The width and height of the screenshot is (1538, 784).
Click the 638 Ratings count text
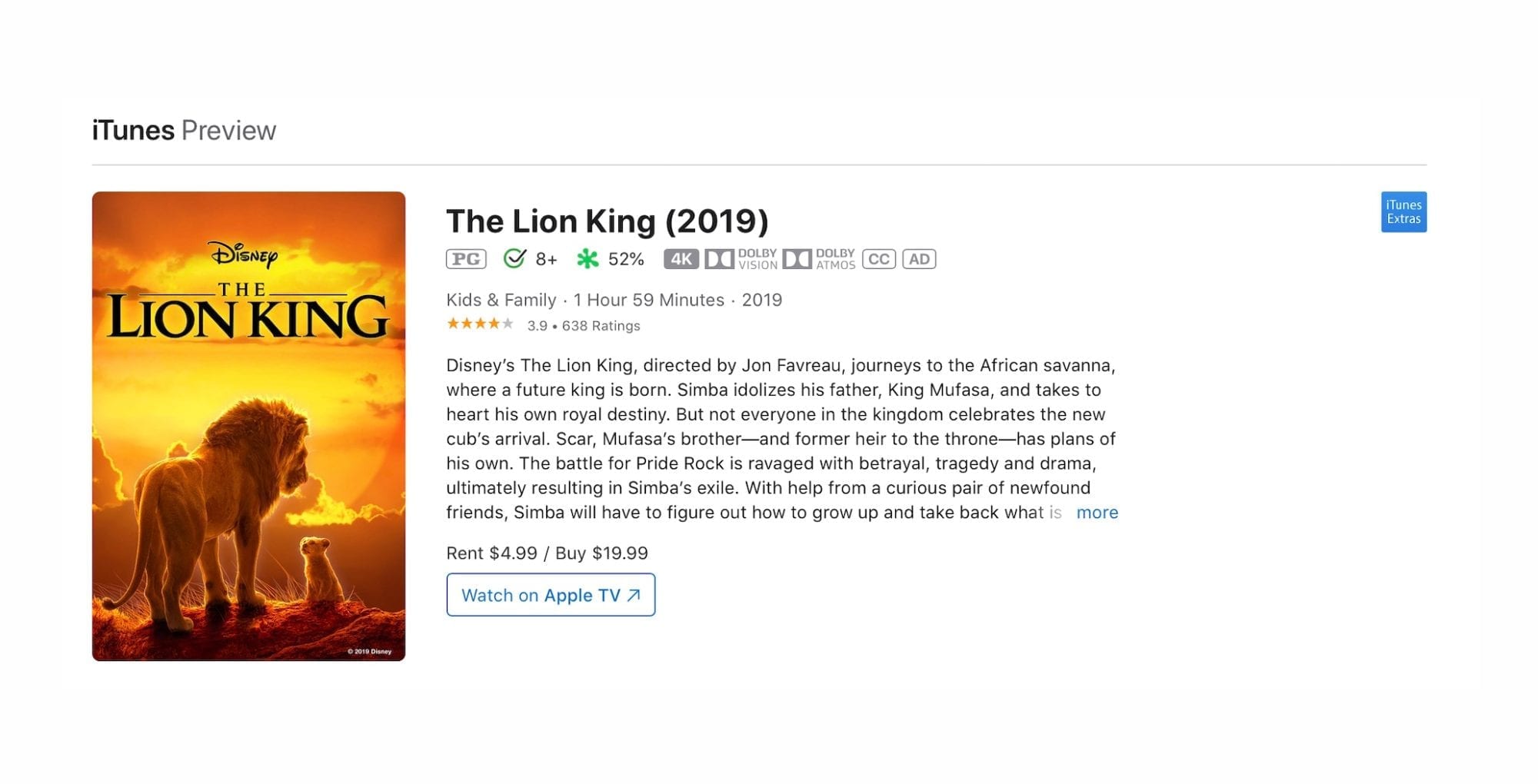tap(601, 326)
